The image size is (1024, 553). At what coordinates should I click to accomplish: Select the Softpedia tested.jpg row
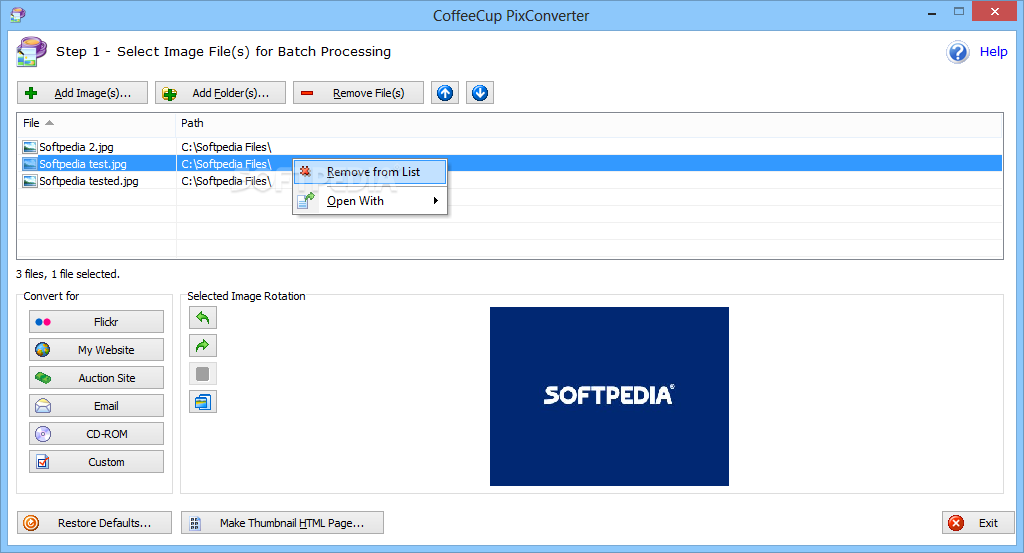[509, 181]
